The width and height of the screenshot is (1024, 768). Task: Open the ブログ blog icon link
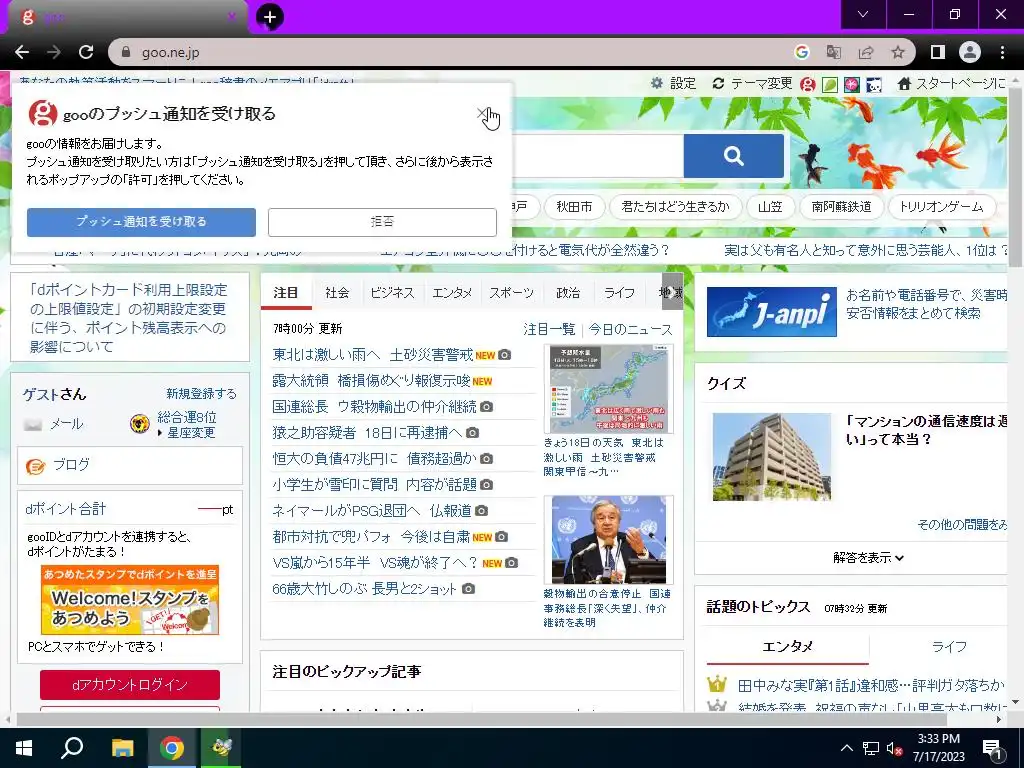(x=35, y=466)
